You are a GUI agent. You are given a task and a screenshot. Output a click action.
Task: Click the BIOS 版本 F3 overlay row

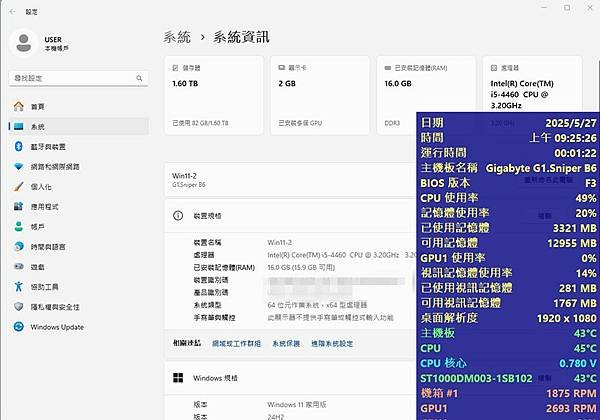click(508, 183)
